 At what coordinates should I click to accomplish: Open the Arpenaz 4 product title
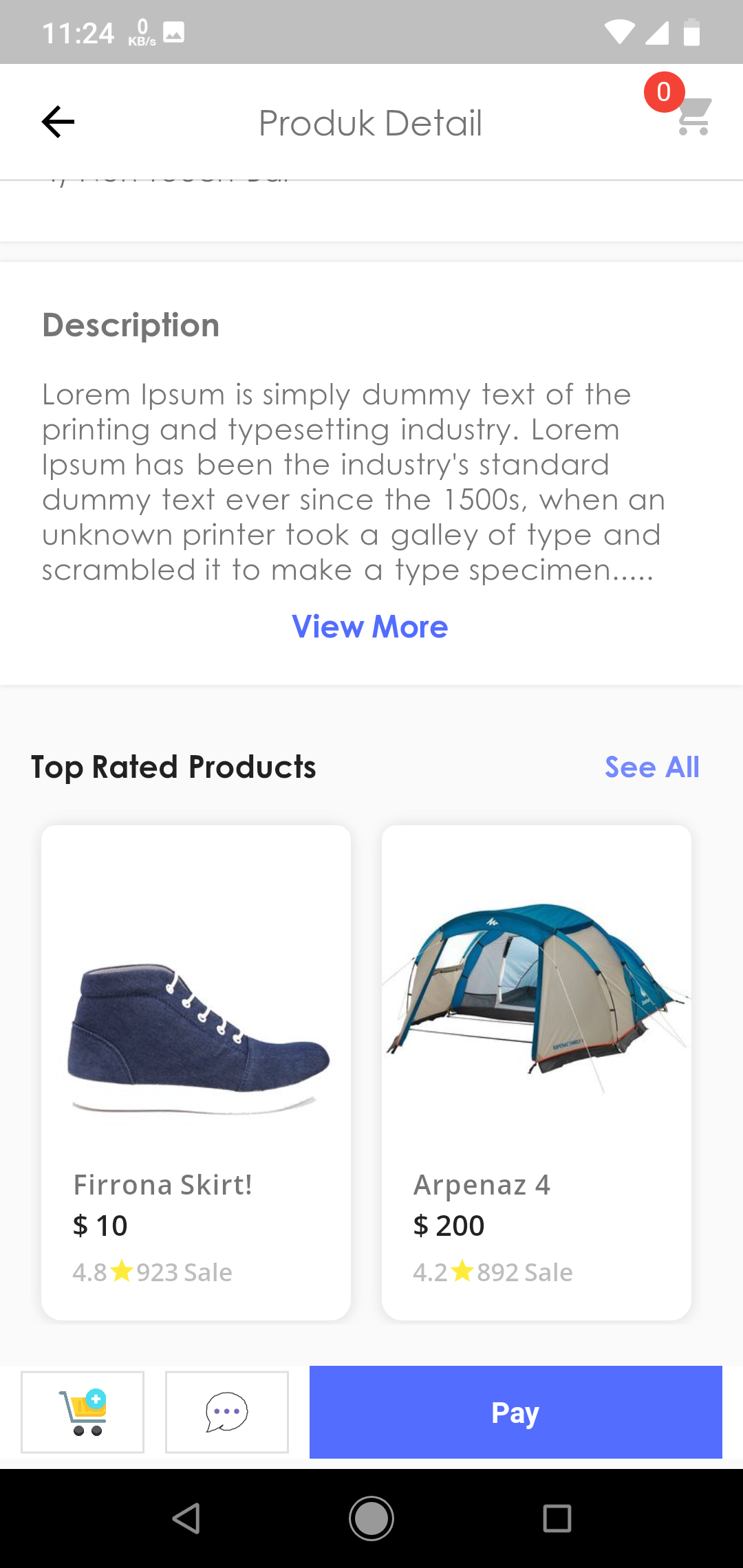click(482, 1185)
